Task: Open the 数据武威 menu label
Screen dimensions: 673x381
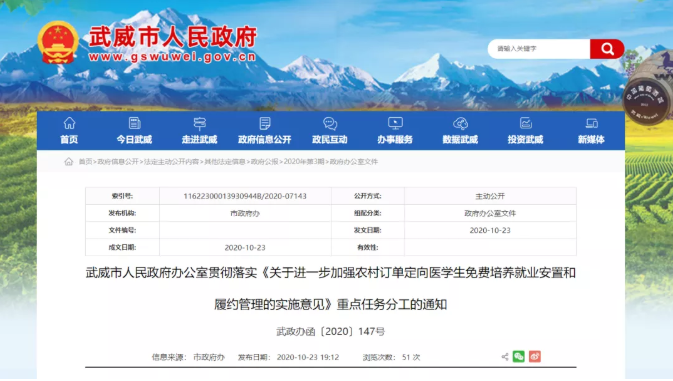Action: [460, 139]
